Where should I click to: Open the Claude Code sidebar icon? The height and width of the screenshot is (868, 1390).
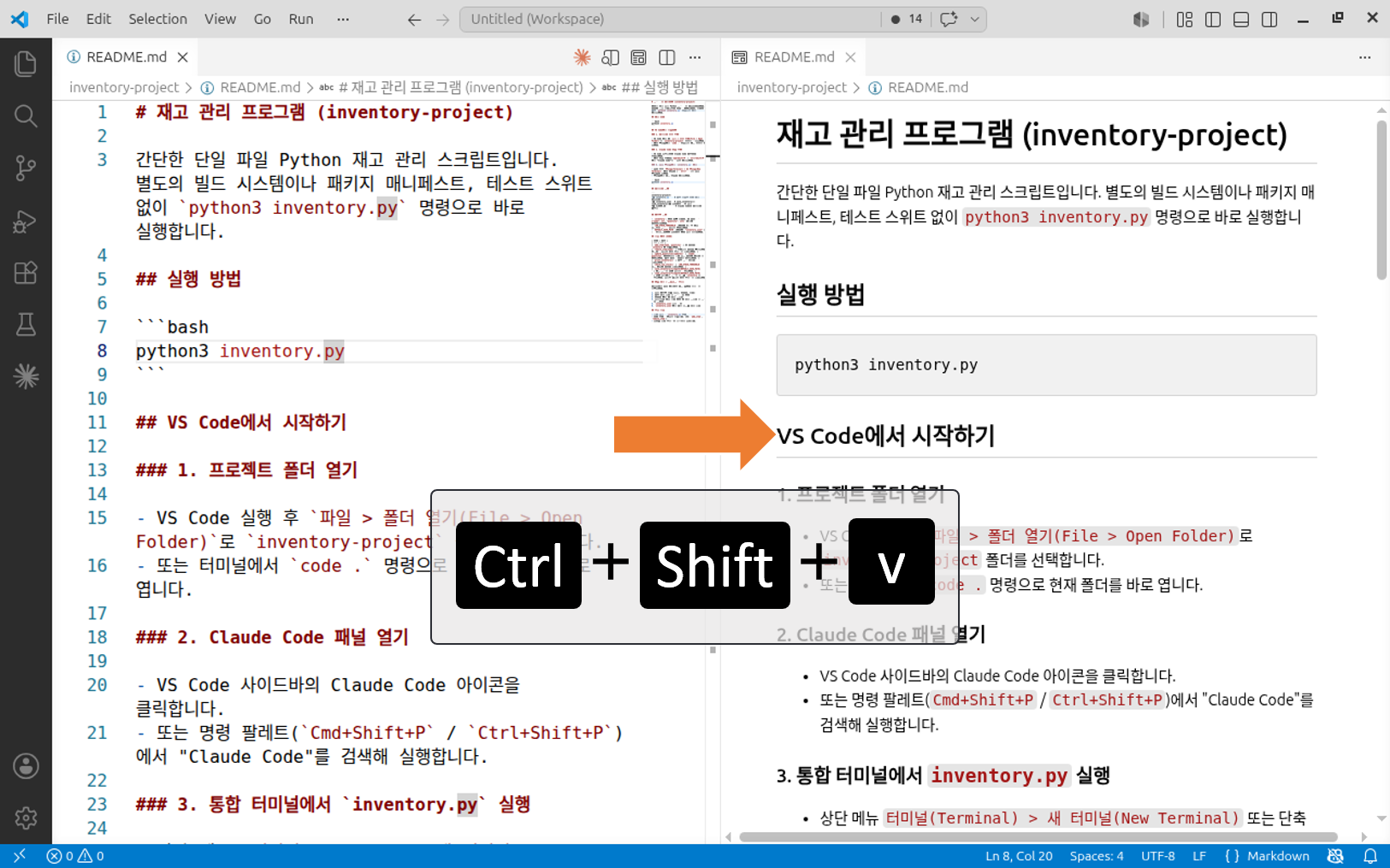coord(26,376)
